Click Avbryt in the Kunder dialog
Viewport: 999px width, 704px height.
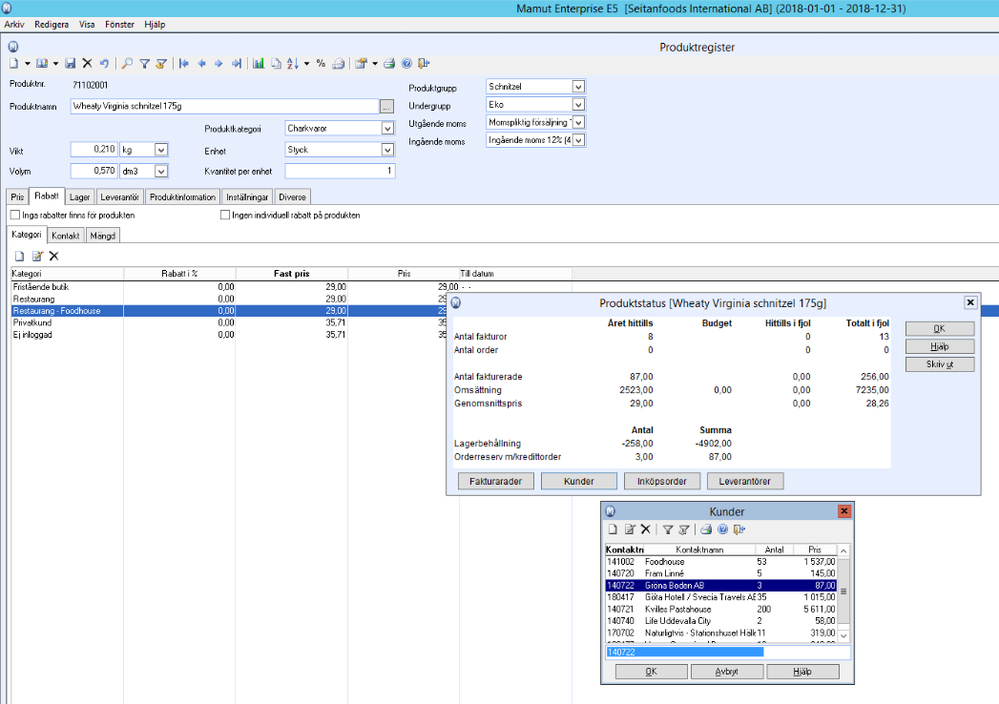pos(727,672)
